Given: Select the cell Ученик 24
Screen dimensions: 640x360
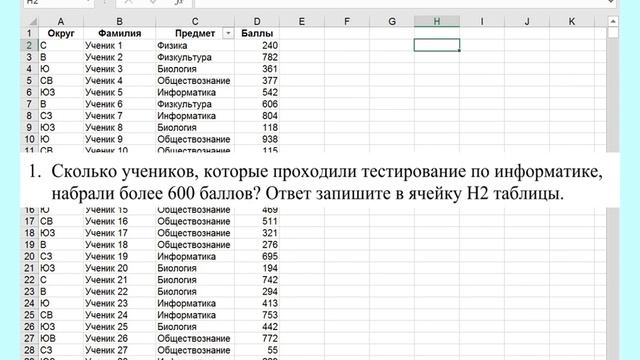Looking at the screenshot, I should tap(120, 315).
